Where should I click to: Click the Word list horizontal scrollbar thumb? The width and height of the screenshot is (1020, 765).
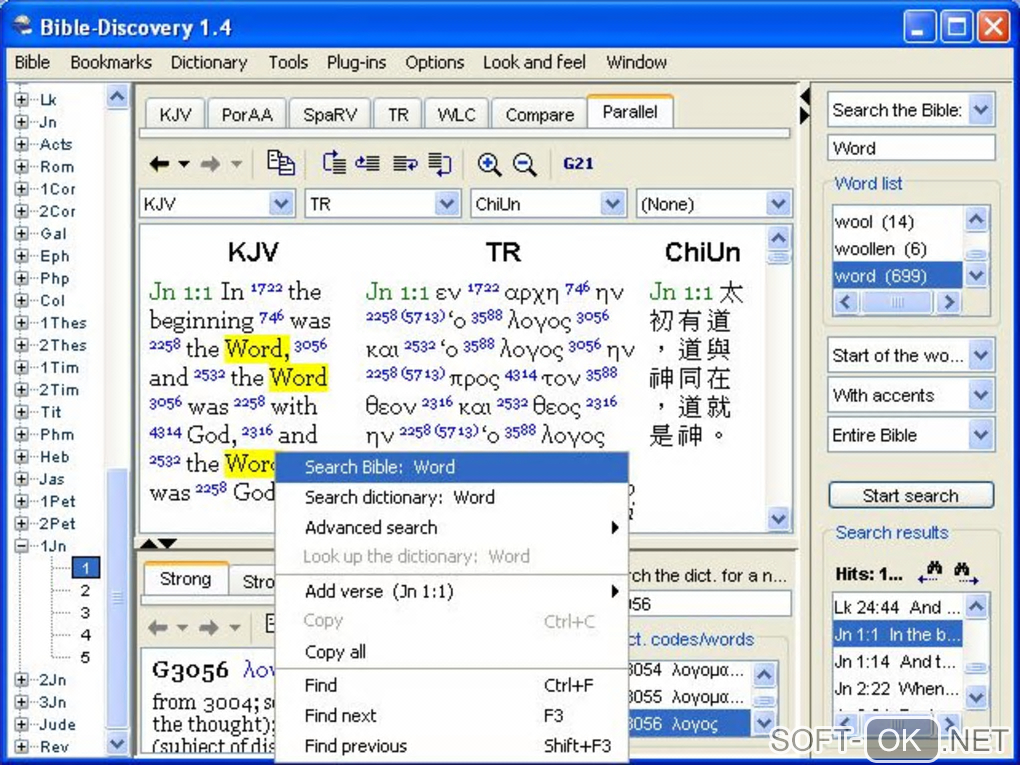pos(897,302)
